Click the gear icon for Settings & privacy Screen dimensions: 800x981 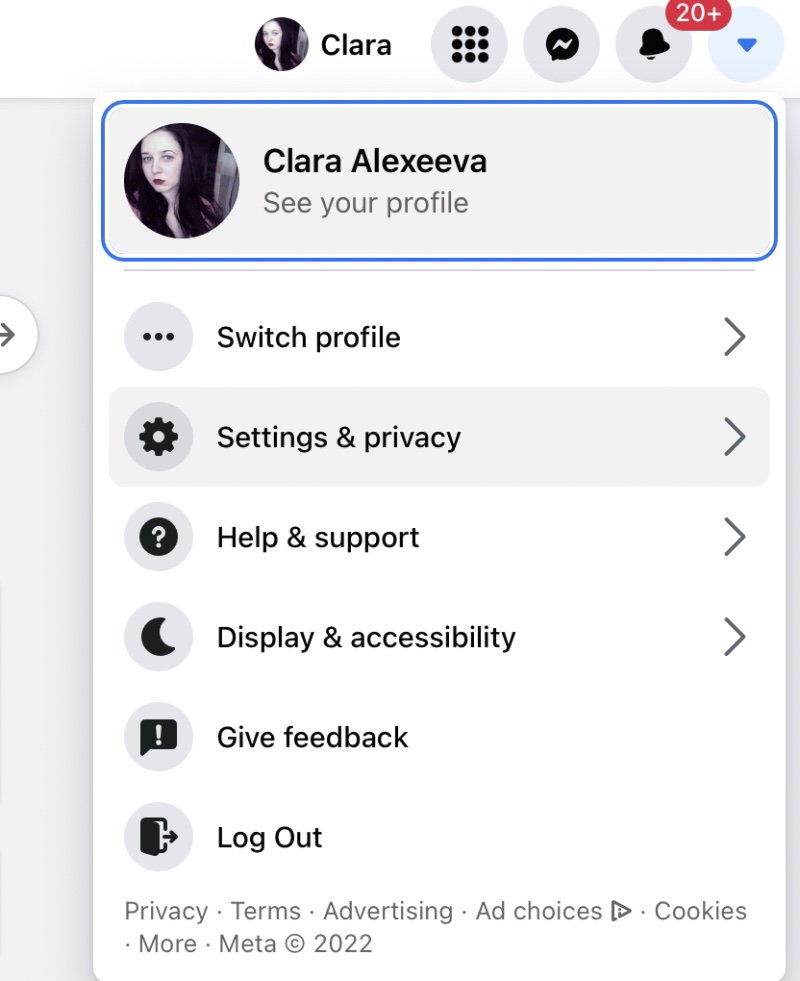coord(158,437)
